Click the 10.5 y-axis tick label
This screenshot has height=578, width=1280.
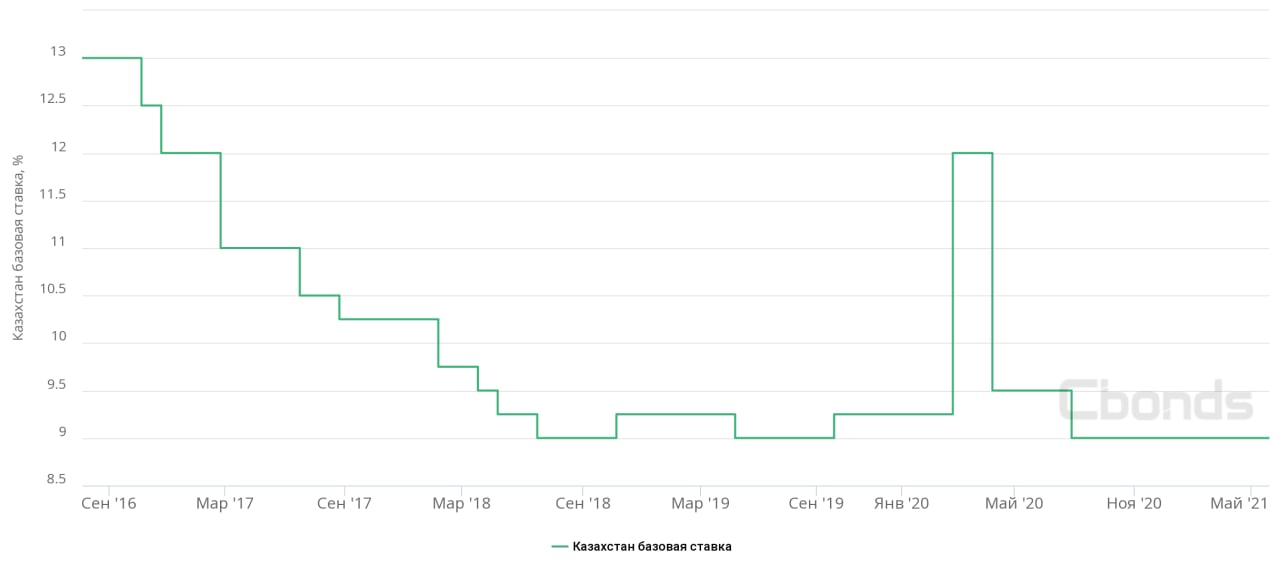point(52,290)
